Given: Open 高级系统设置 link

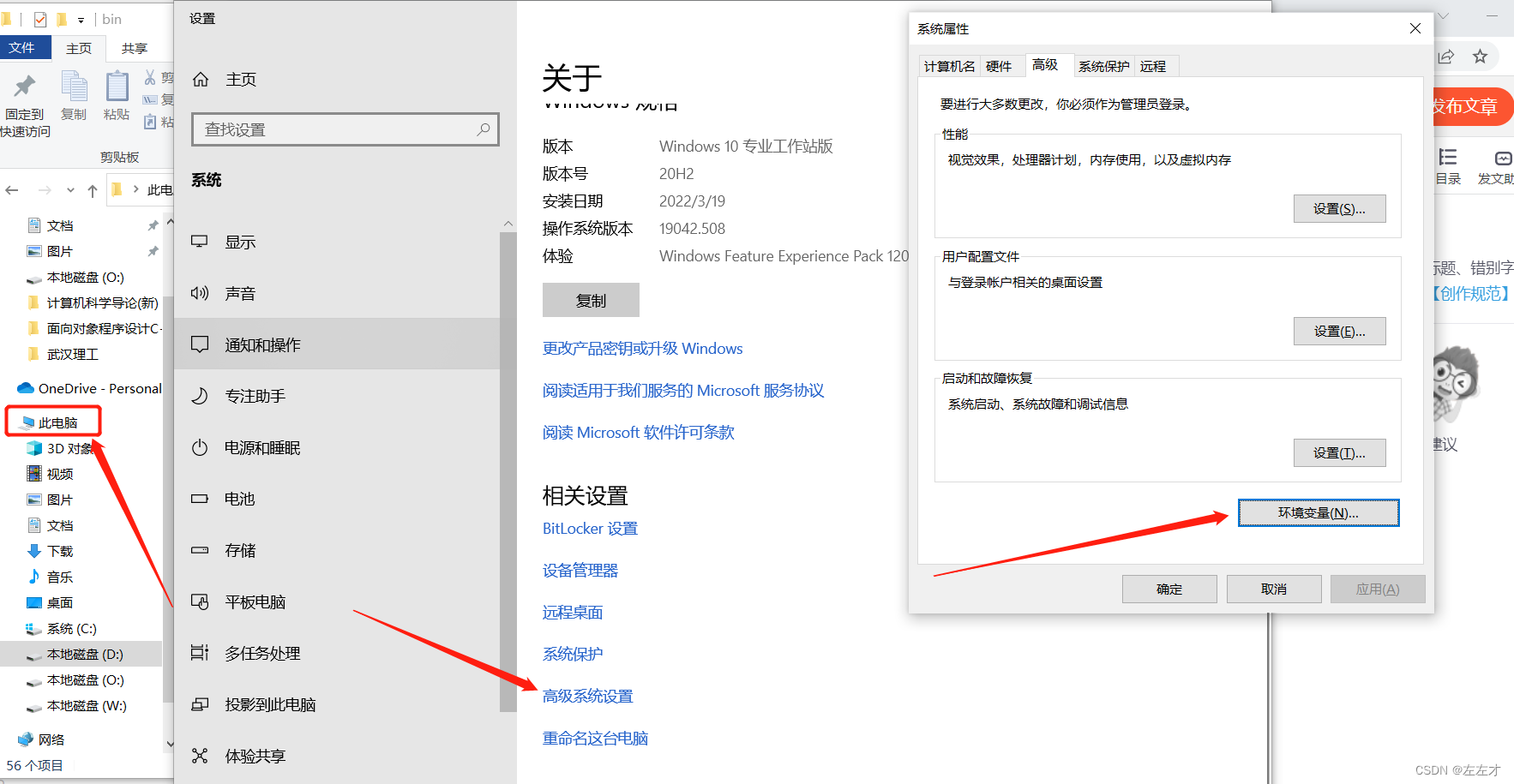Looking at the screenshot, I should (x=588, y=696).
